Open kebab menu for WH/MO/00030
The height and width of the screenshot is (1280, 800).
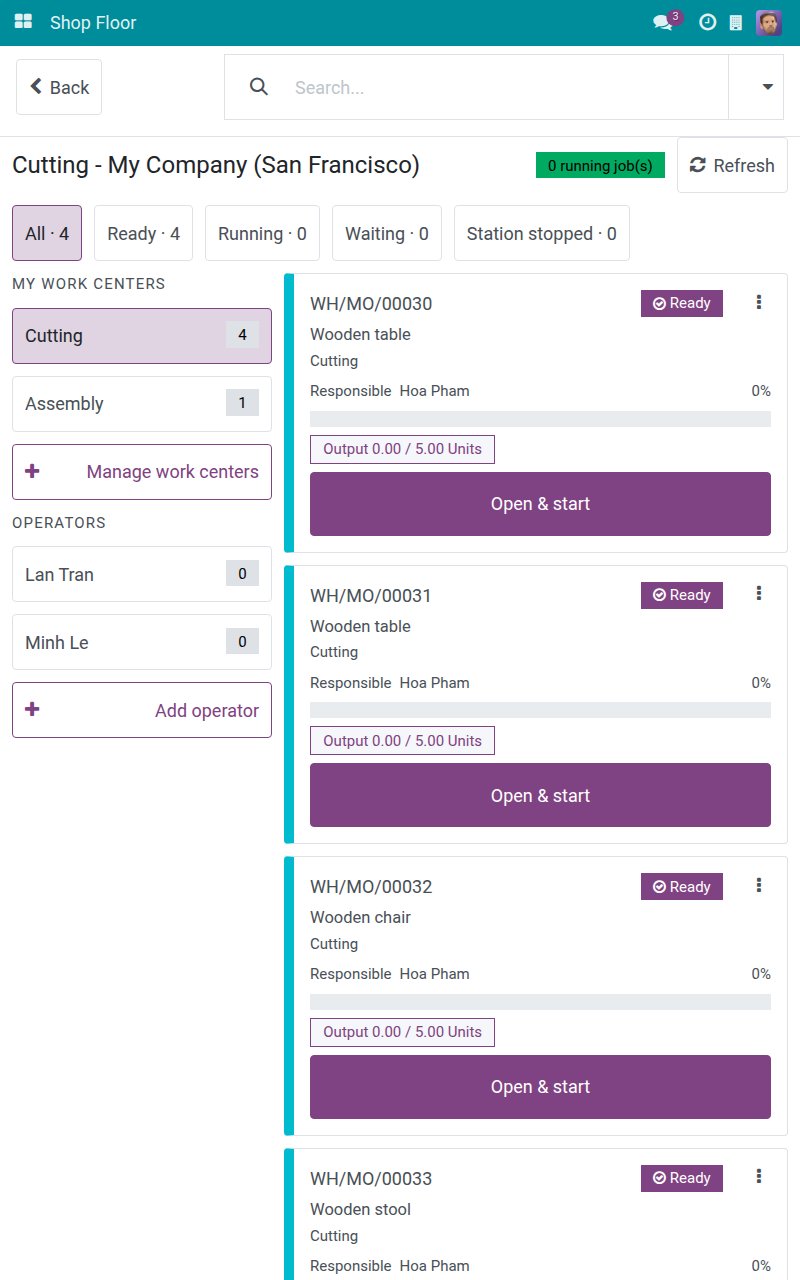(x=759, y=302)
